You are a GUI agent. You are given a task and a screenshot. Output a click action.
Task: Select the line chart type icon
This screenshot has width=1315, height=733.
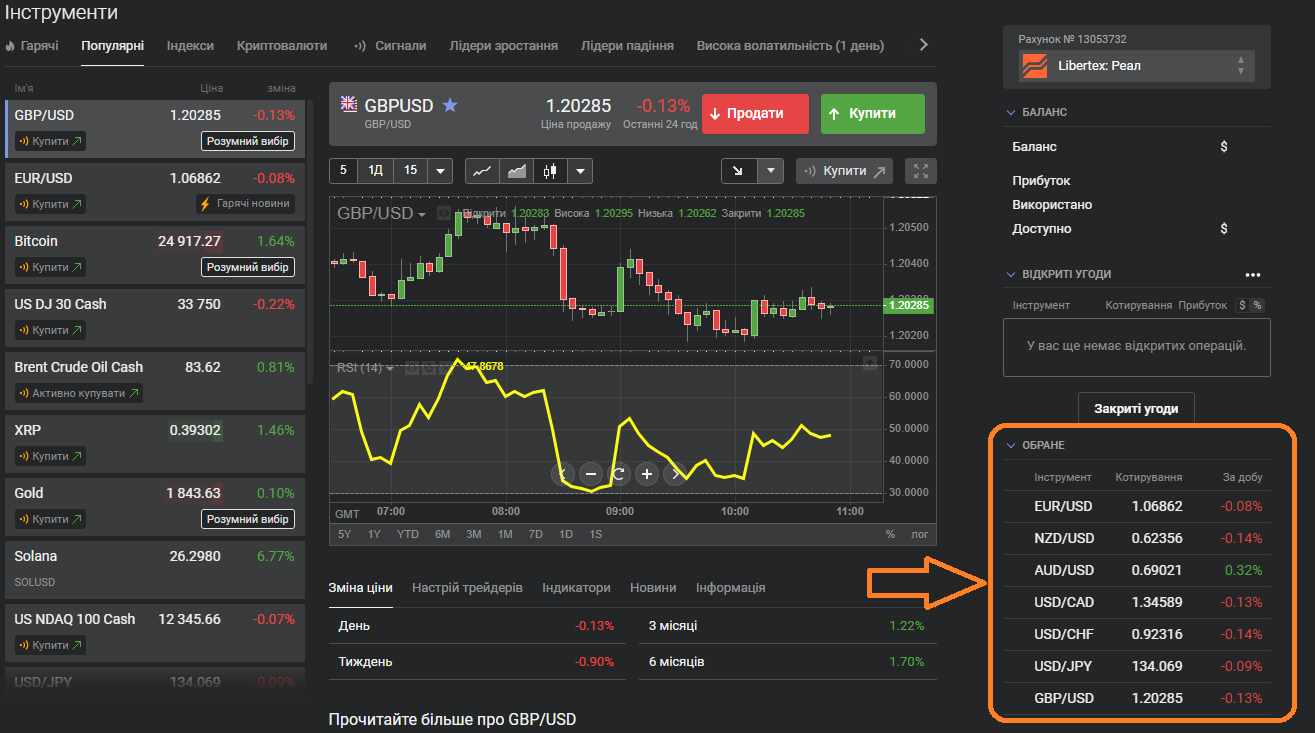(482, 171)
